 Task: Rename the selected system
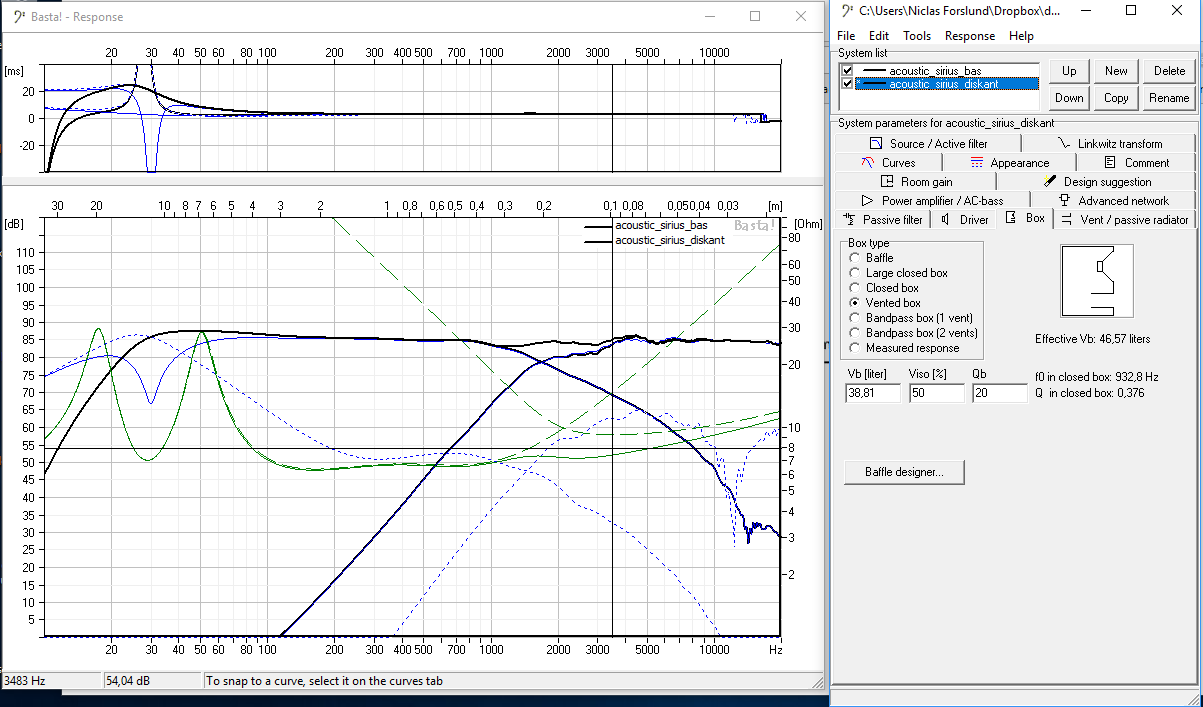(x=1169, y=97)
